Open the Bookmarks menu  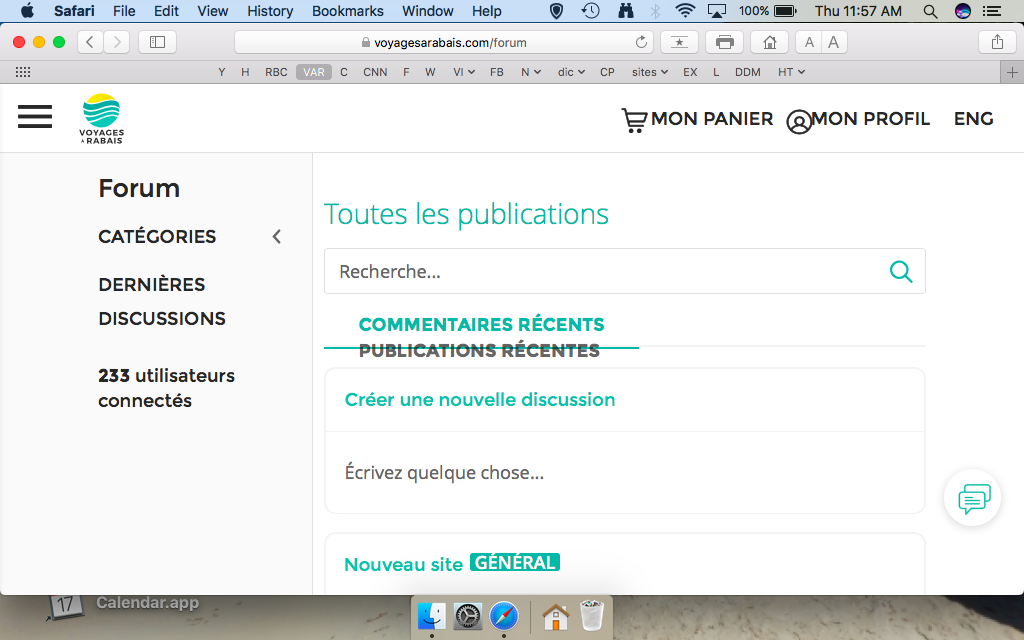coord(347,11)
